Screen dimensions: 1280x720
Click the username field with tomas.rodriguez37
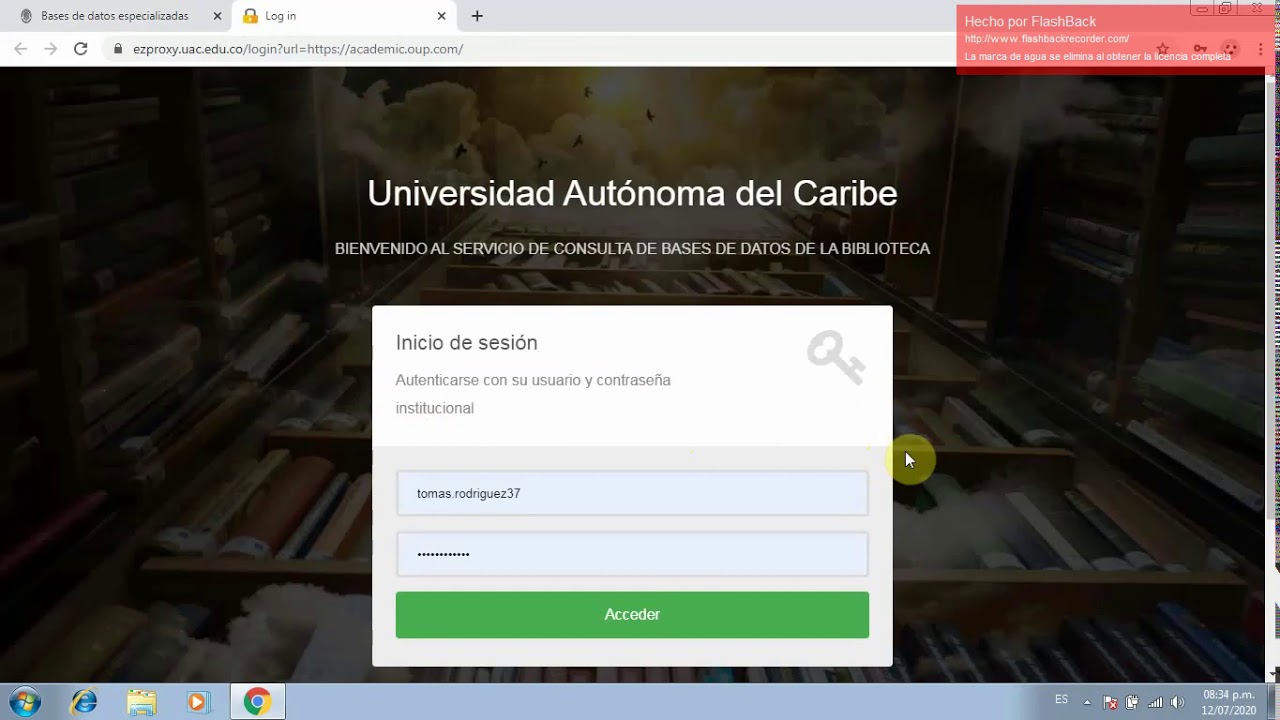pyautogui.click(x=632, y=493)
